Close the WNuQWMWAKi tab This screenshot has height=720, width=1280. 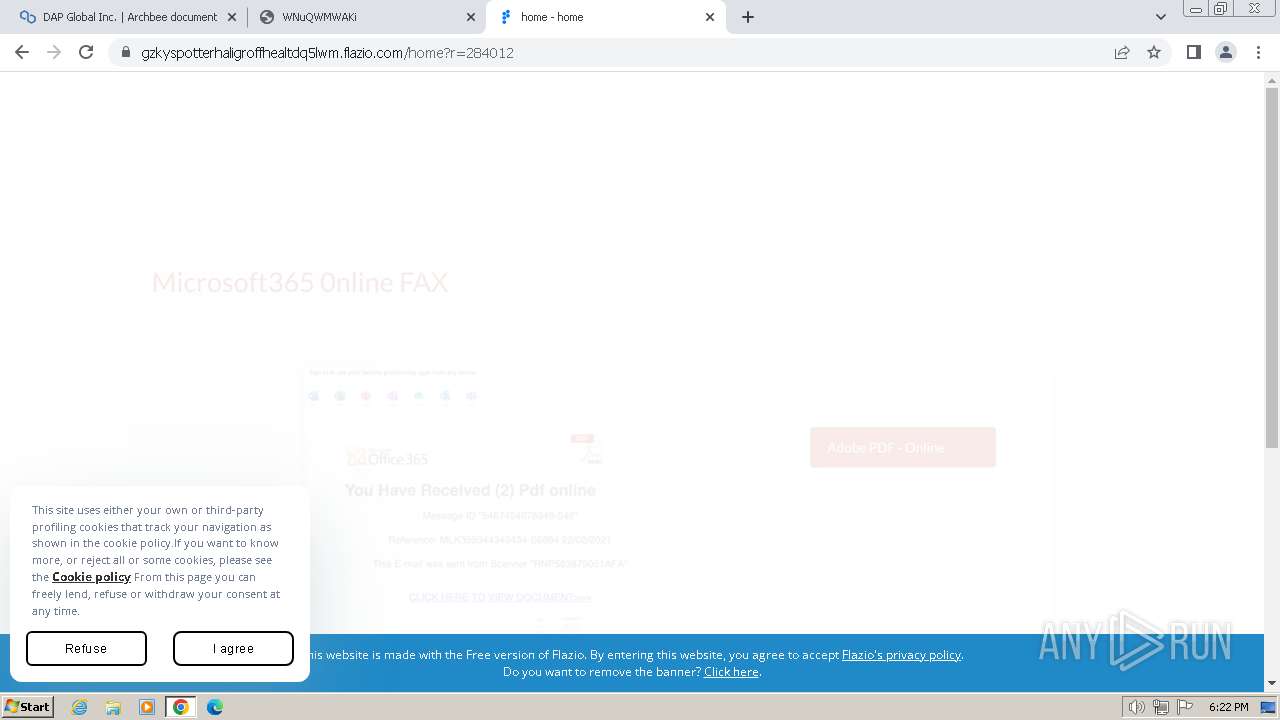point(471,17)
